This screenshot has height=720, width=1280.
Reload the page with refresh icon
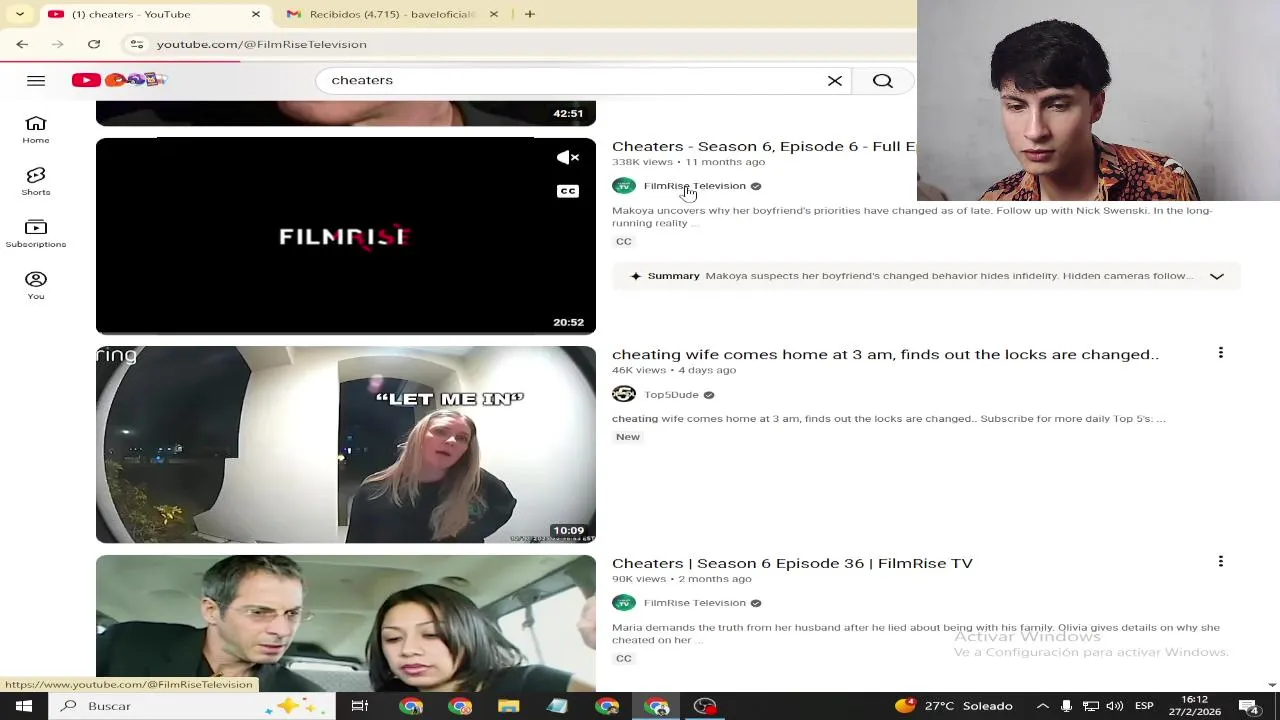coord(94,44)
